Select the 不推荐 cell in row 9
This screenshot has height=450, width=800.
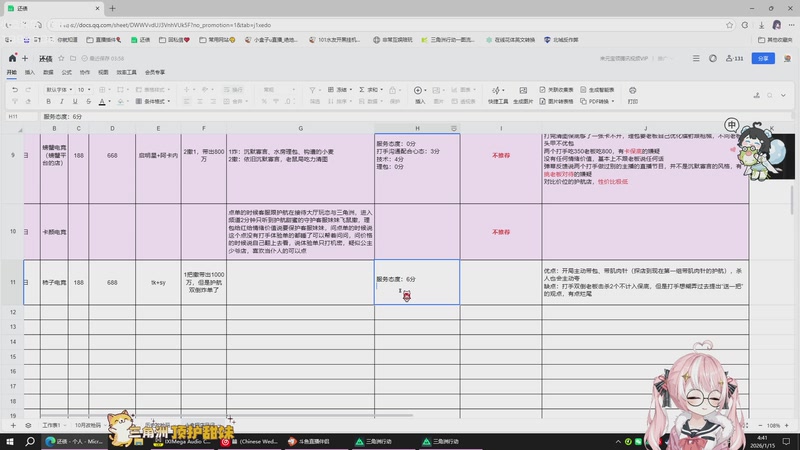coord(501,155)
